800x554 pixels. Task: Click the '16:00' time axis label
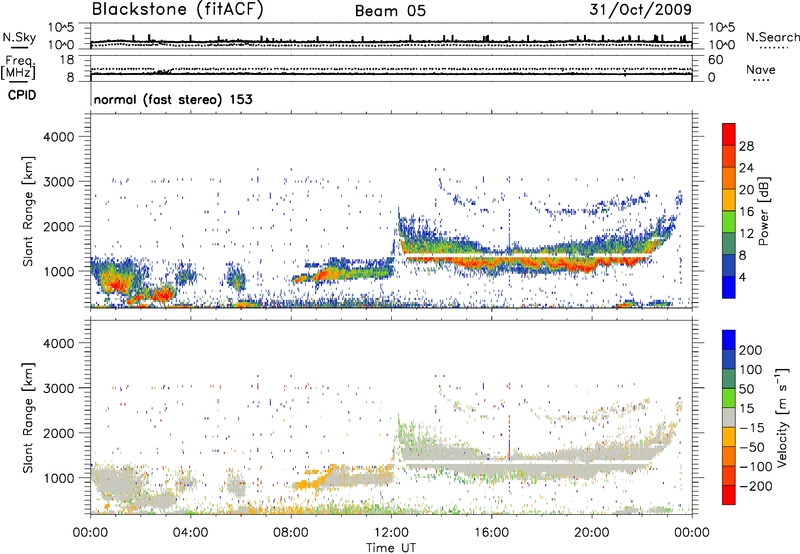[491, 533]
